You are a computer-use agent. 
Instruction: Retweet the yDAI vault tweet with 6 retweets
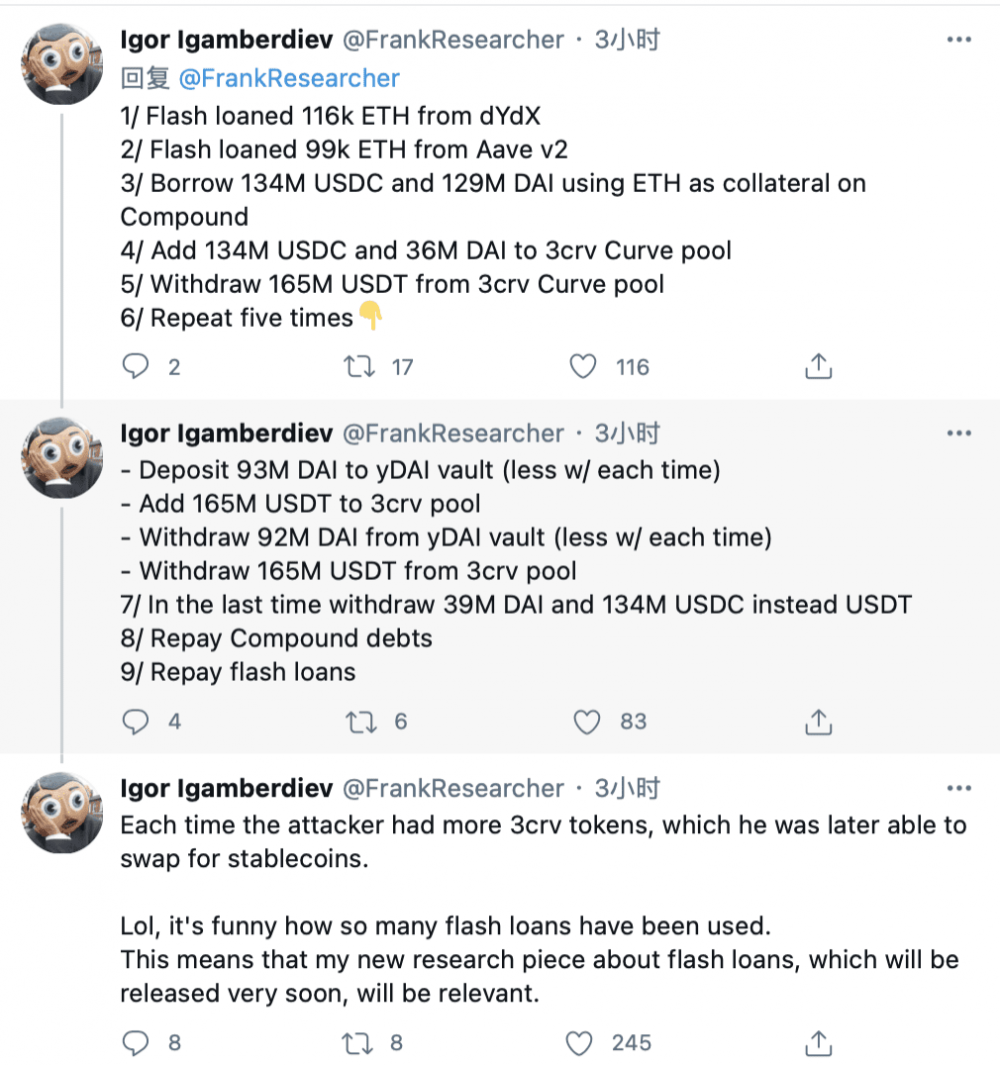[358, 721]
